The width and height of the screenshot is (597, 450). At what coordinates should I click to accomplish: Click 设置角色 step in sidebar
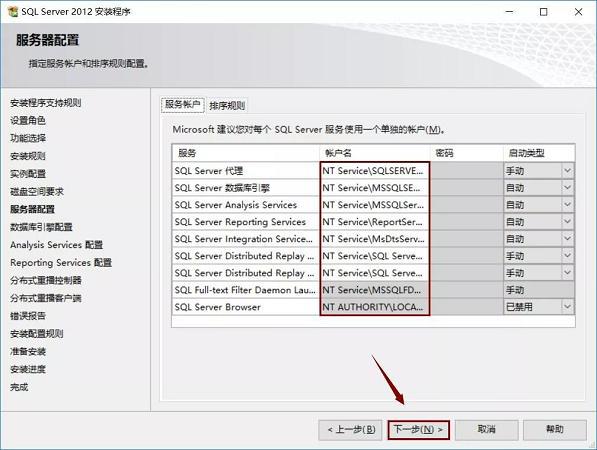(x=28, y=120)
